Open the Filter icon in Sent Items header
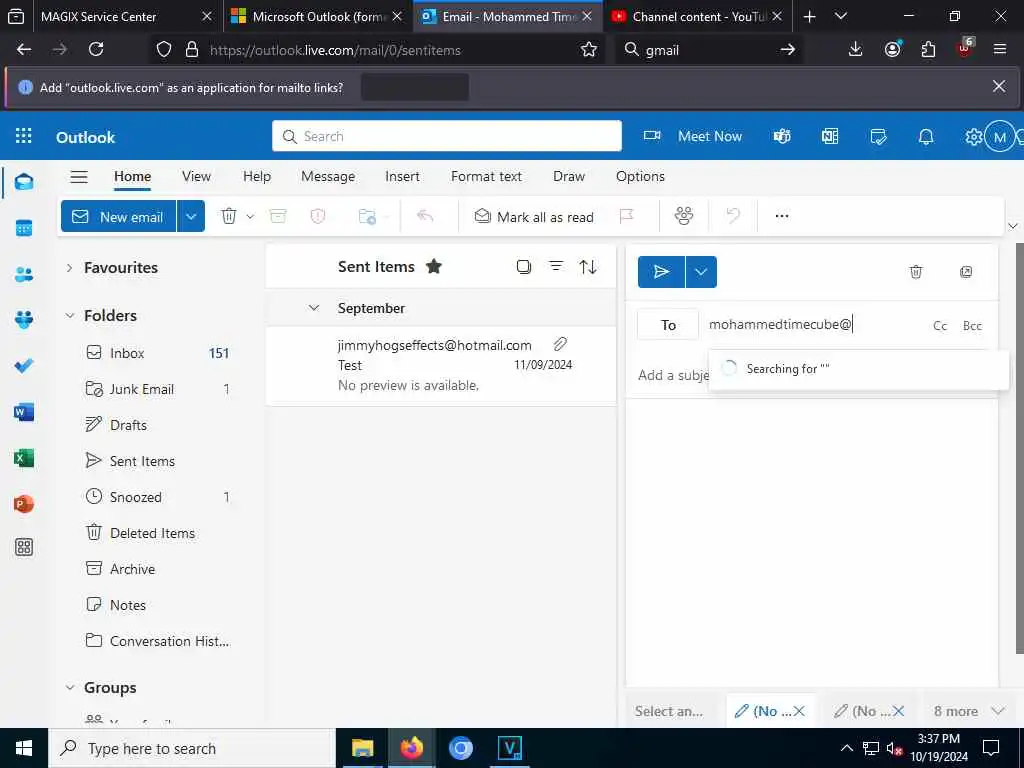This screenshot has width=1024, height=768. click(556, 266)
